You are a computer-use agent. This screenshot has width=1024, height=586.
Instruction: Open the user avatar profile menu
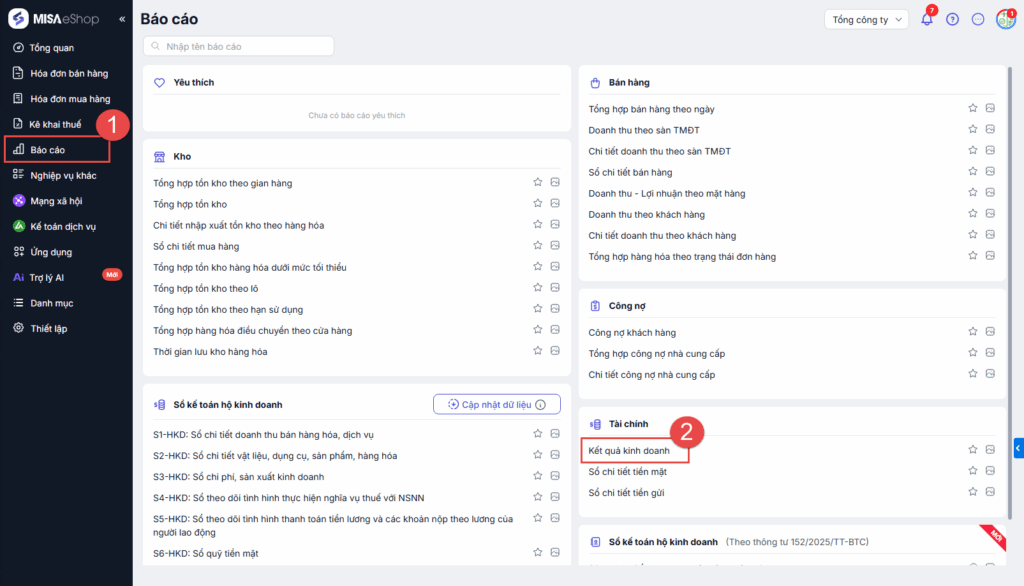(x=1005, y=19)
